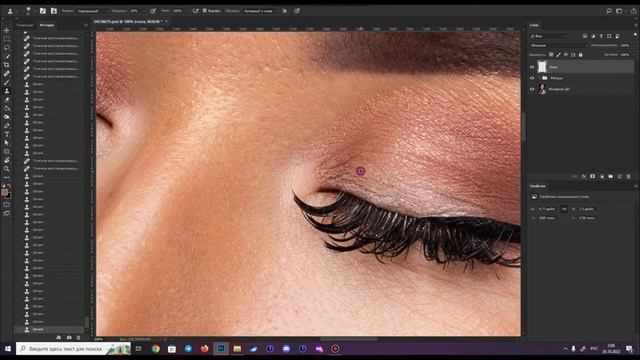Click the share icon at top right

tap(633, 11)
